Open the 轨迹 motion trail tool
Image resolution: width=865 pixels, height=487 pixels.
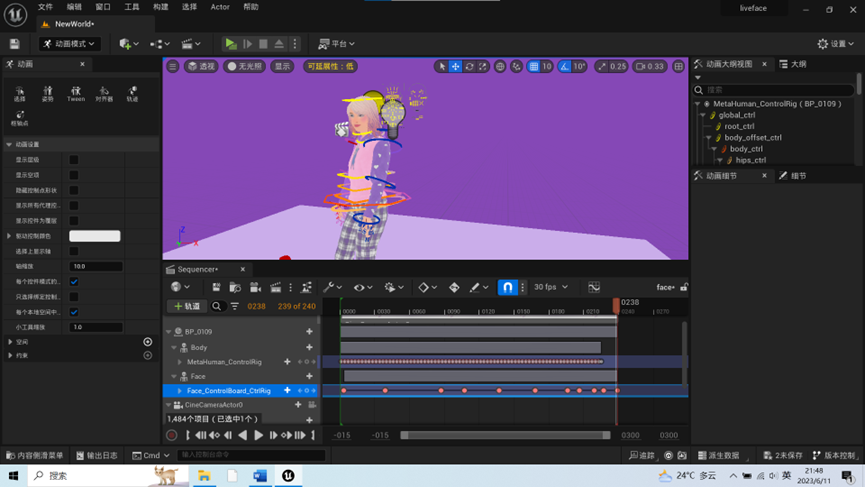[132, 94]
